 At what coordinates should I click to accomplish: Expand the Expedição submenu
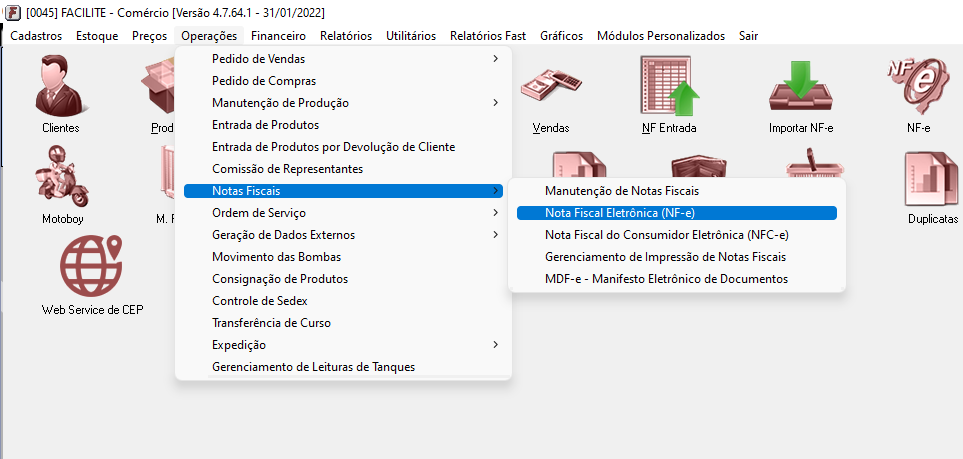(343, 345)
